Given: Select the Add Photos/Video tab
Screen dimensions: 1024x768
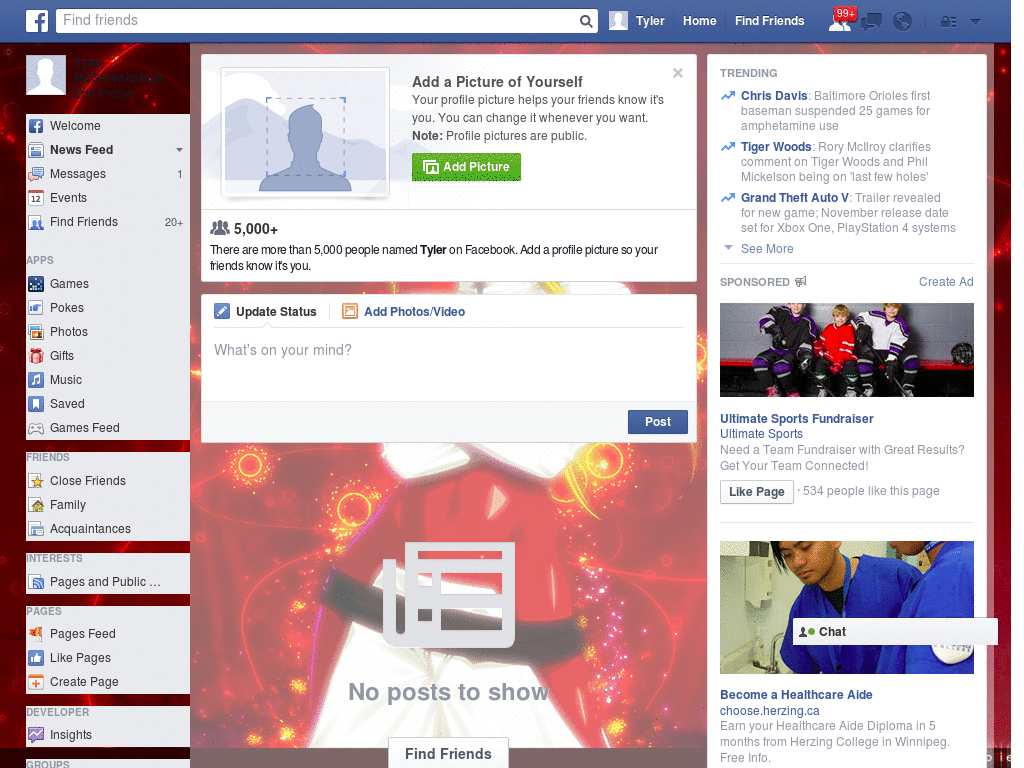Looking at the screenshot, I should [404, 312].
